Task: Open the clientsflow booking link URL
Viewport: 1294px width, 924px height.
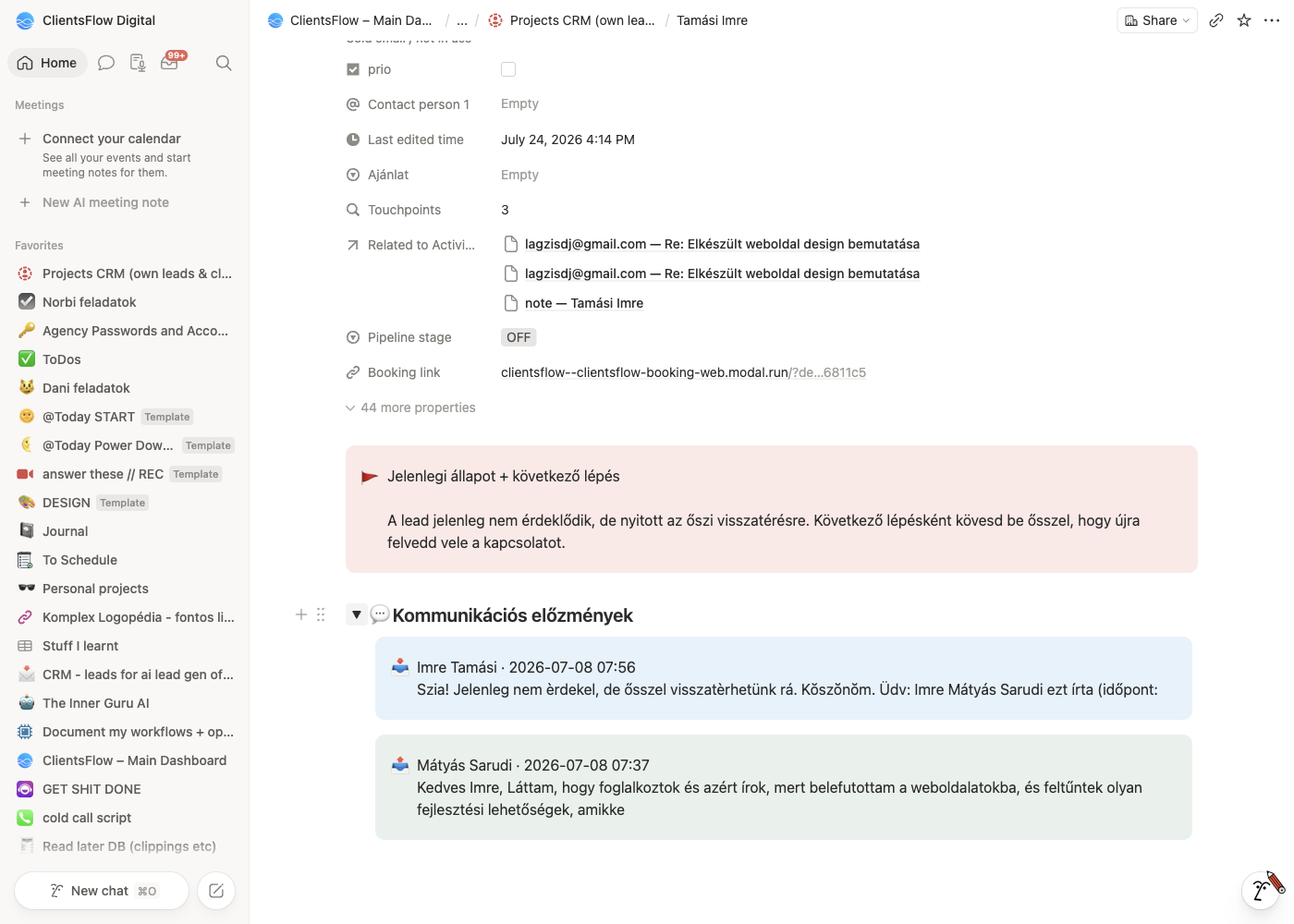Action: (x=683, y=372)
